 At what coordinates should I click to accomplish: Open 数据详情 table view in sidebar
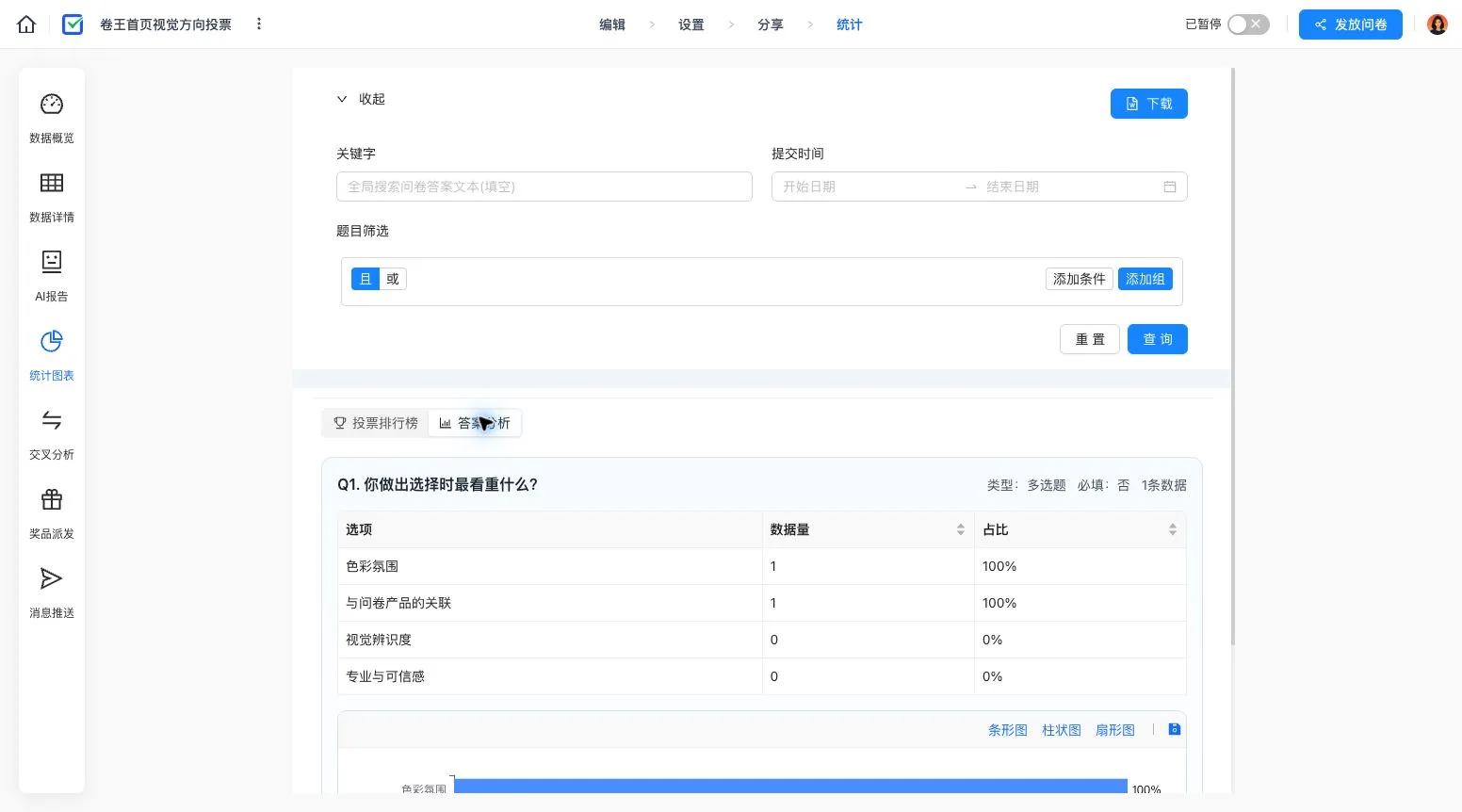pyautogui.click(x=52, y=196)
